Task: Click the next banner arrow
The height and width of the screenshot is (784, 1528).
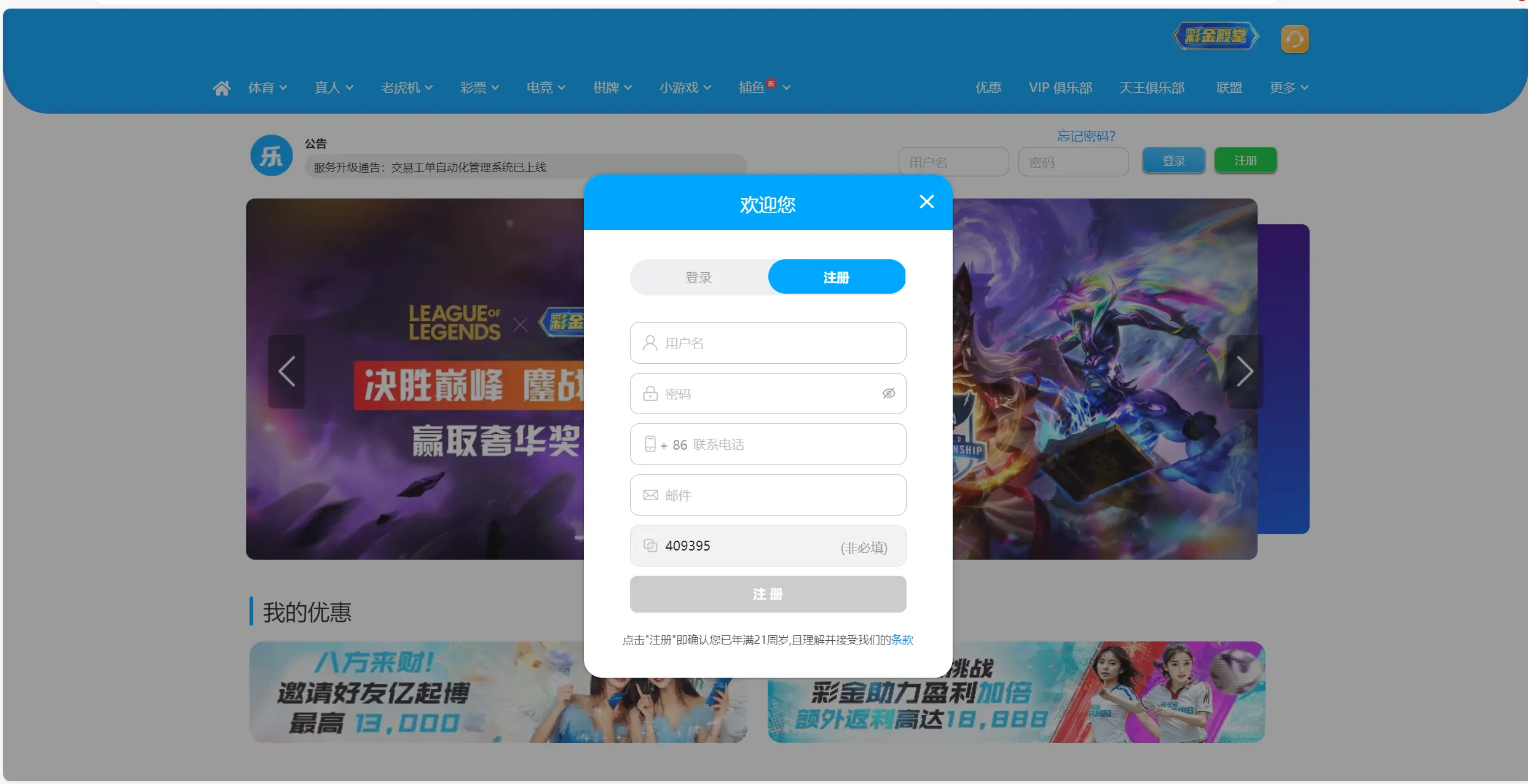Action: point(1244,372)
